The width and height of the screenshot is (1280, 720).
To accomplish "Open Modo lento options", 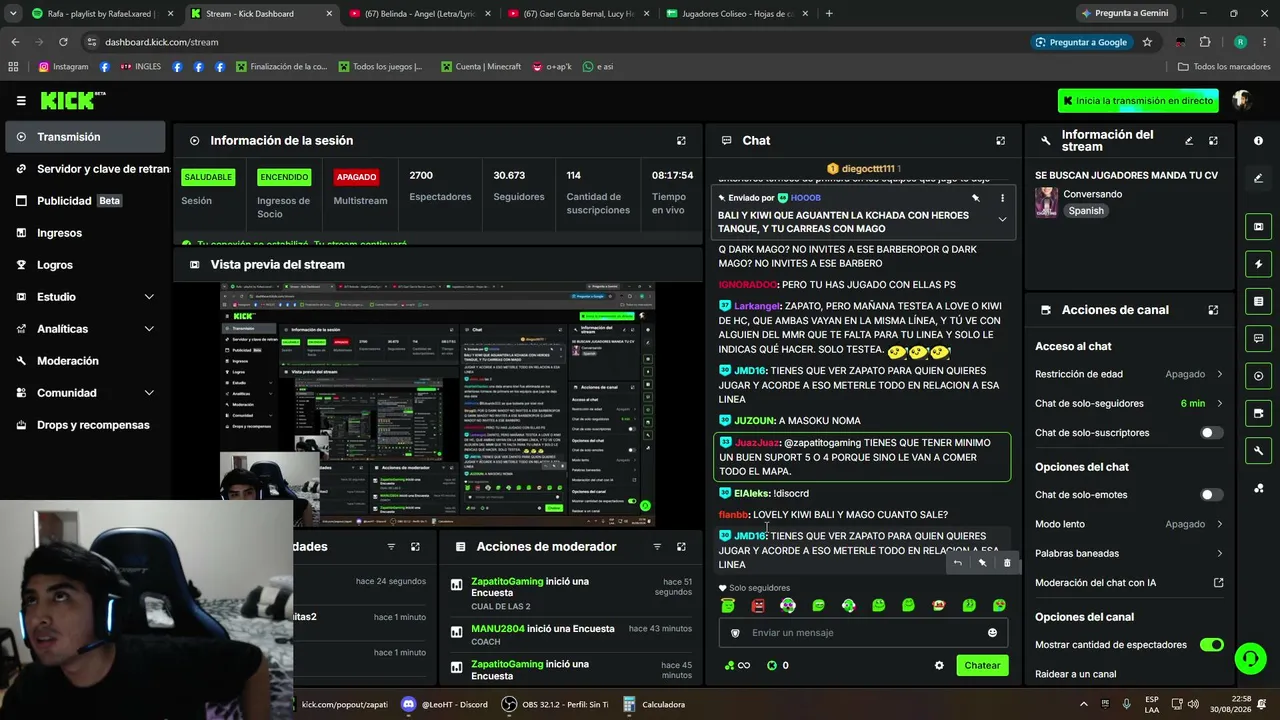I will [1129, 524].
